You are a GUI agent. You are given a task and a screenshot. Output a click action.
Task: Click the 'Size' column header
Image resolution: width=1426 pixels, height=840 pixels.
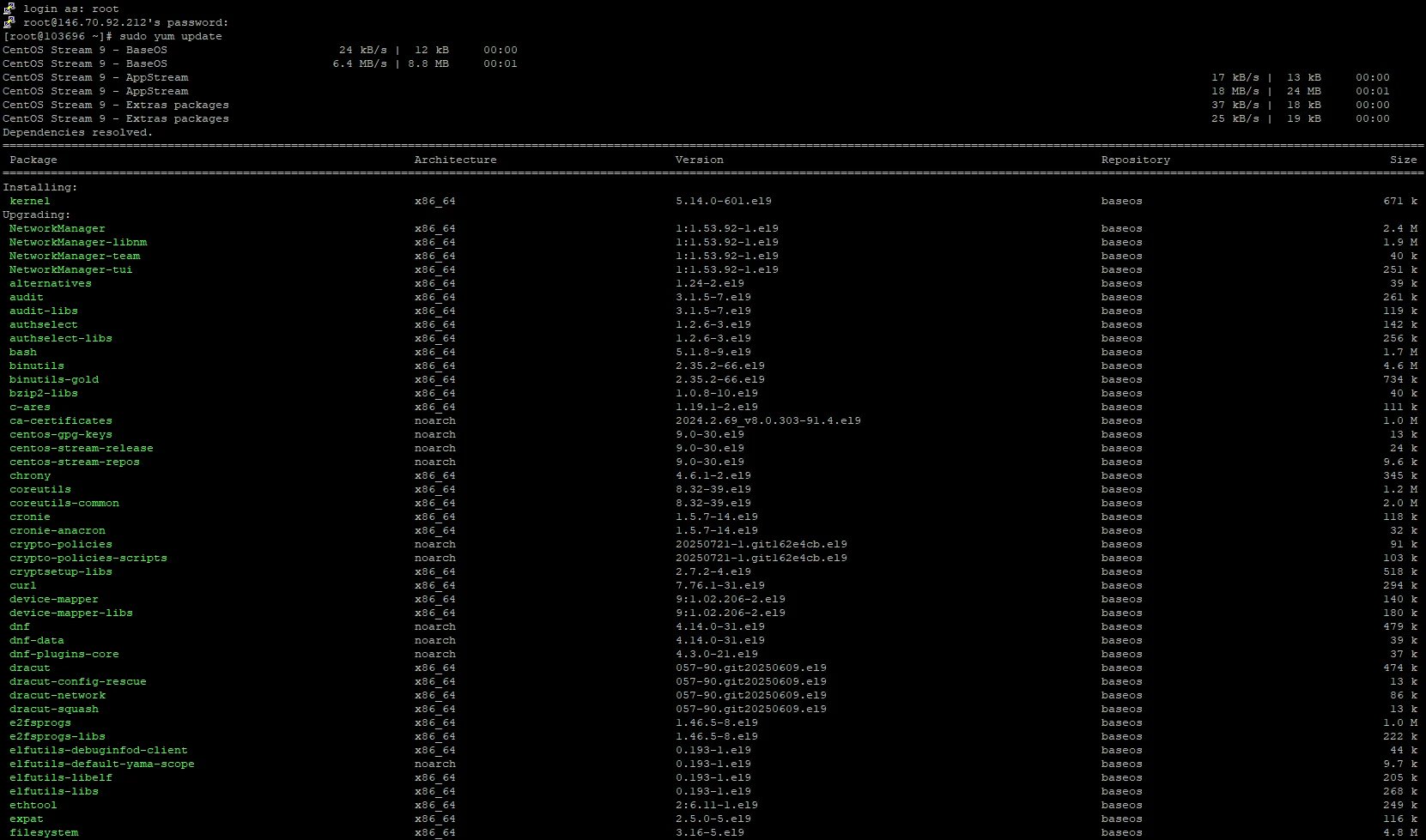[1403, 160]
